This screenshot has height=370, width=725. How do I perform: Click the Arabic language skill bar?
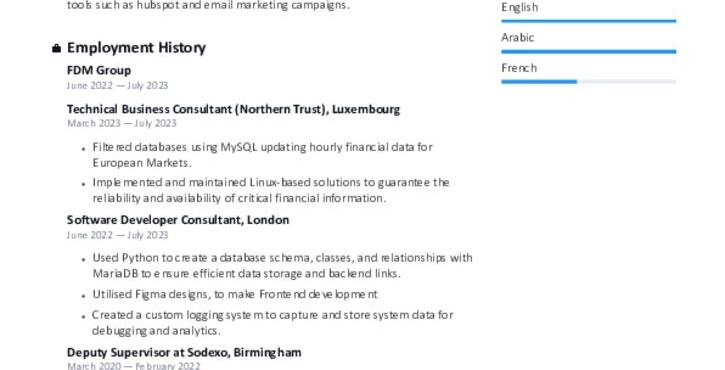(589, 51)
